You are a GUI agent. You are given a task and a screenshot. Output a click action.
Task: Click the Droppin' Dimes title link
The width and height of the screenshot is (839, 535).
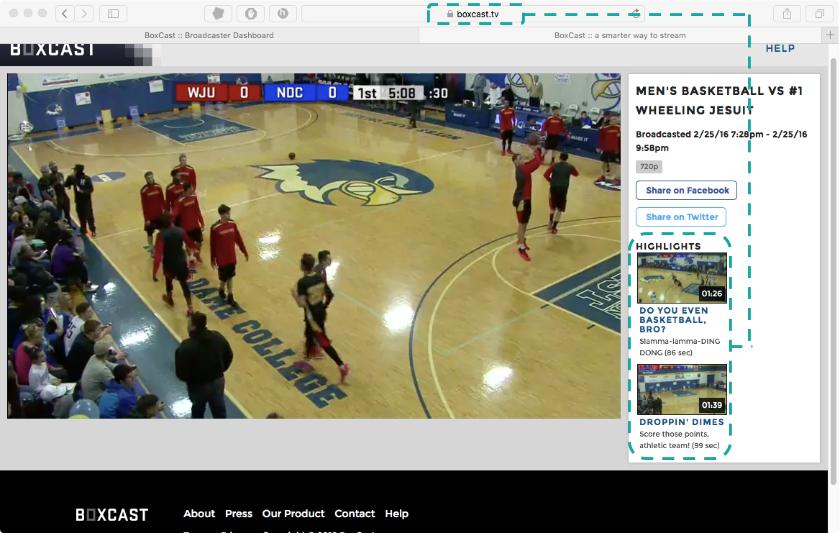pos(681,422)
